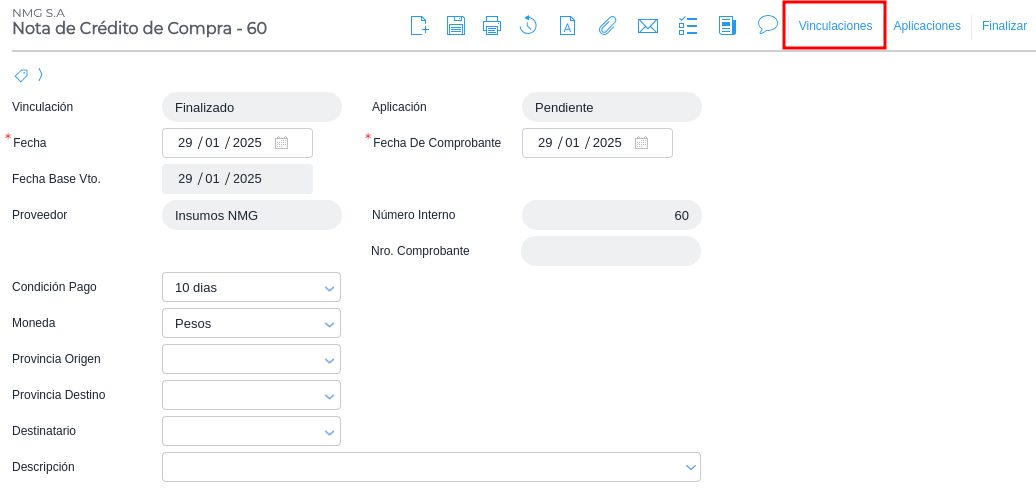Open calendar picker for Fecha De Comprobante

(x=642, y=143)
